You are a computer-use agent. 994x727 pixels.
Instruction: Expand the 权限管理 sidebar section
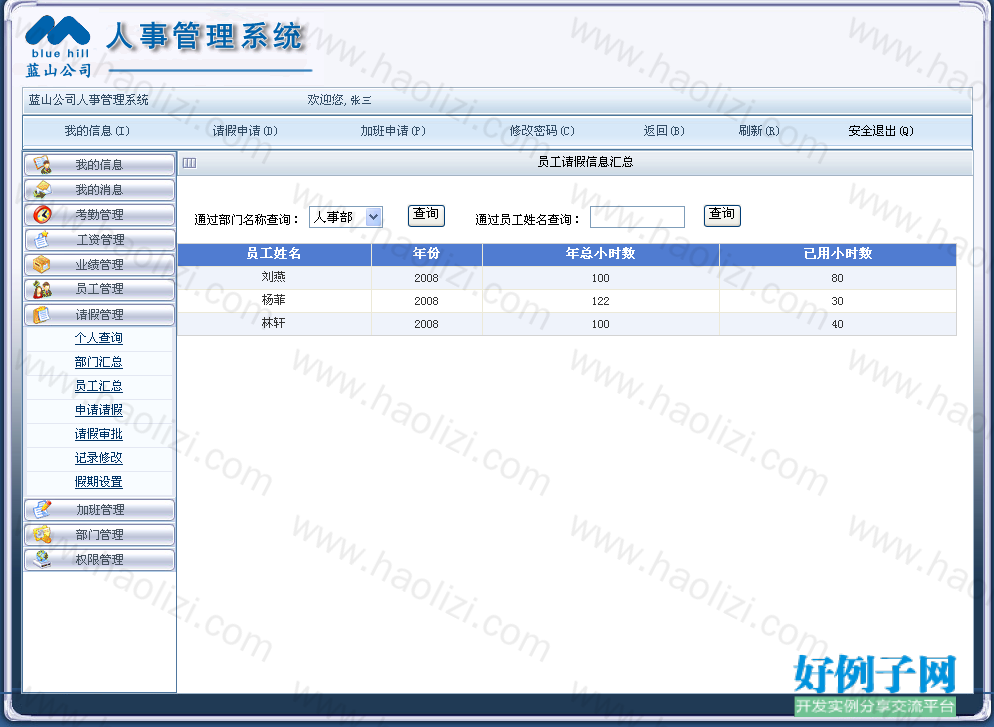pyautogui.click(x=100, y=560)
